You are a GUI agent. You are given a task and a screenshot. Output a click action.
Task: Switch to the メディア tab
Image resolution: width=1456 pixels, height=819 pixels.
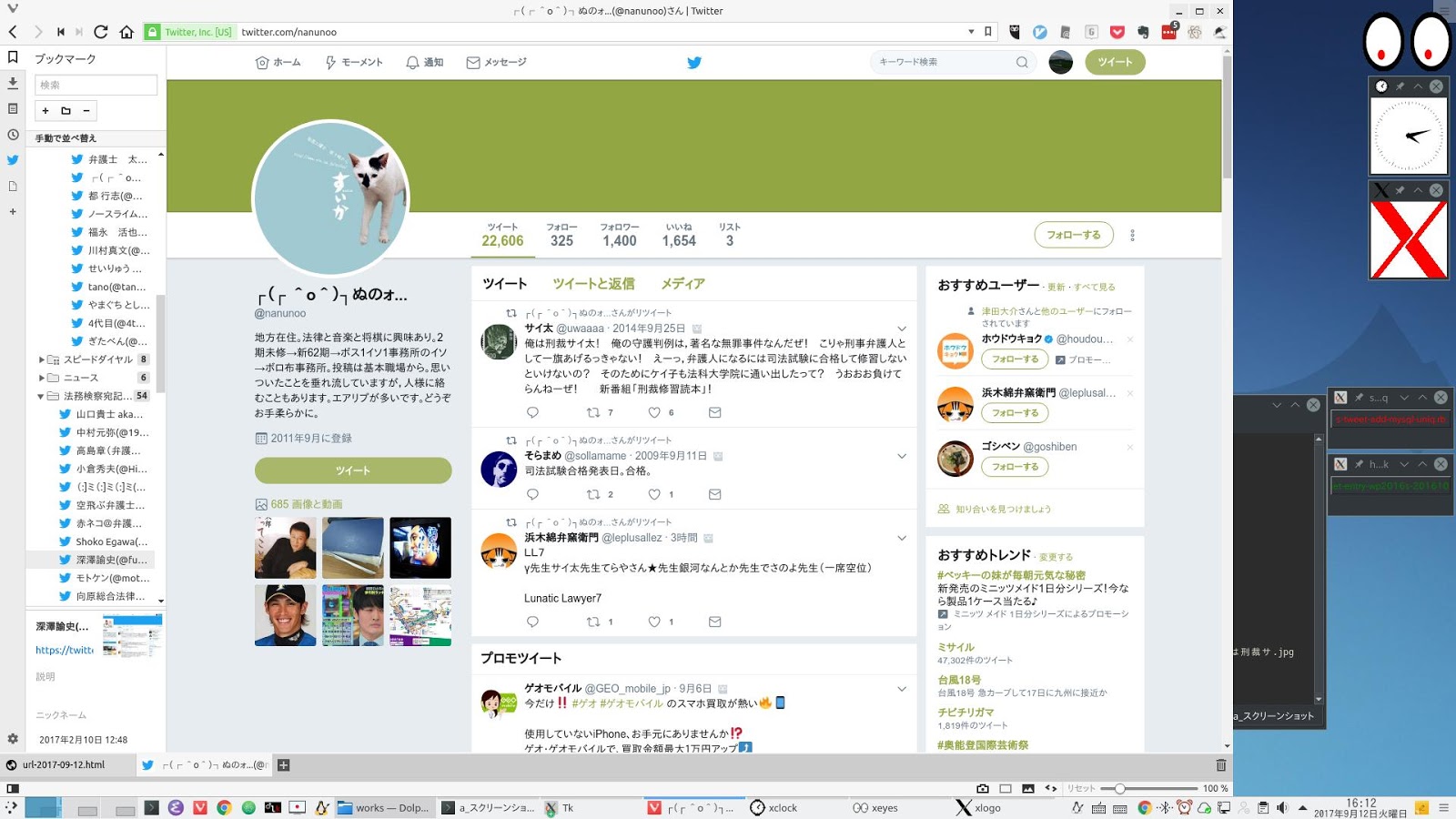(x=682, y=284)
